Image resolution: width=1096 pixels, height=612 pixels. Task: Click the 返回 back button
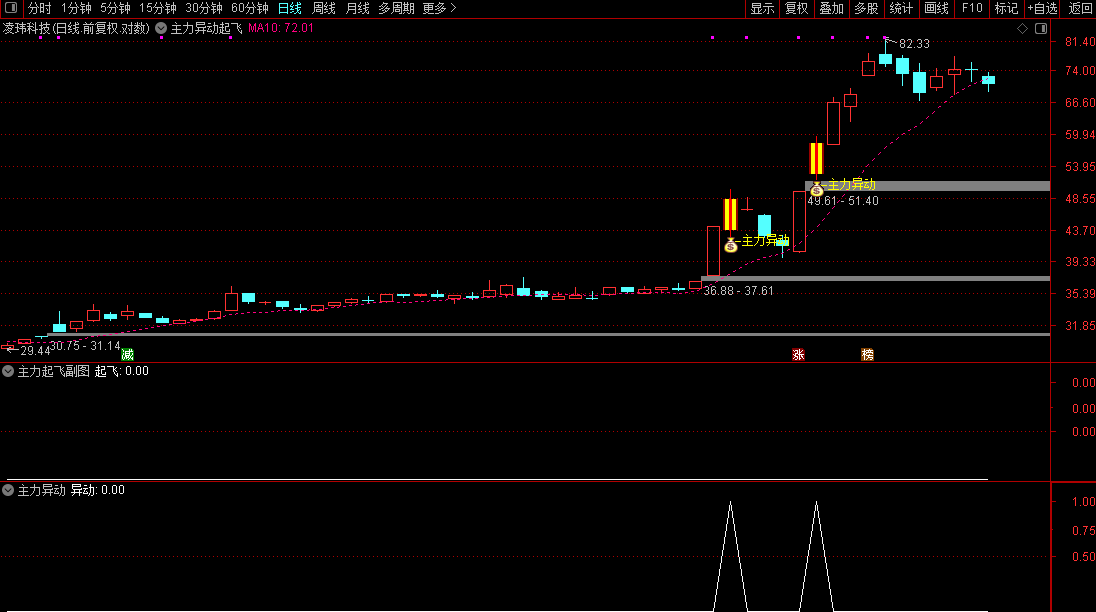pos(1081,8)
